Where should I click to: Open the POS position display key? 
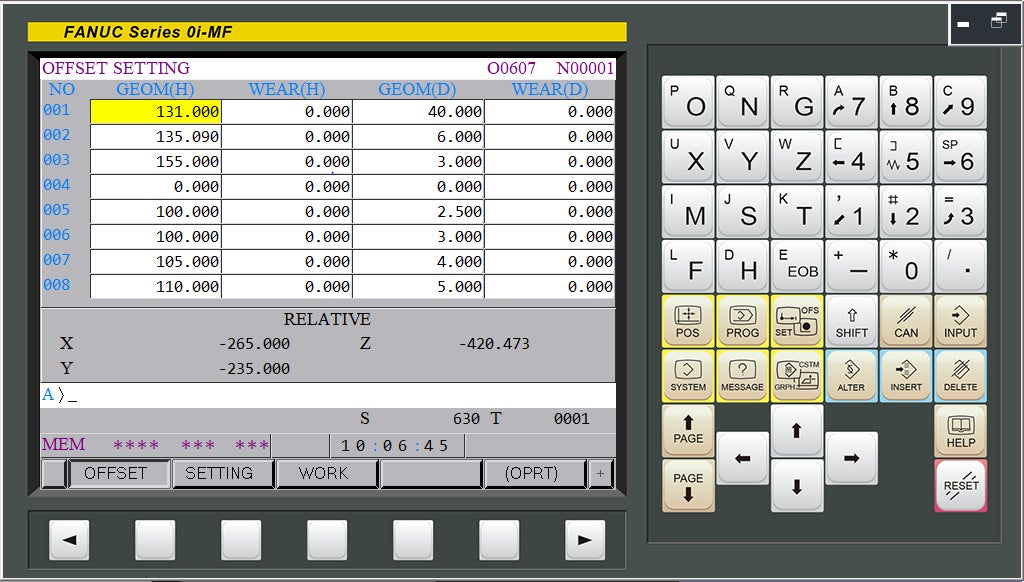coord(688,321)
